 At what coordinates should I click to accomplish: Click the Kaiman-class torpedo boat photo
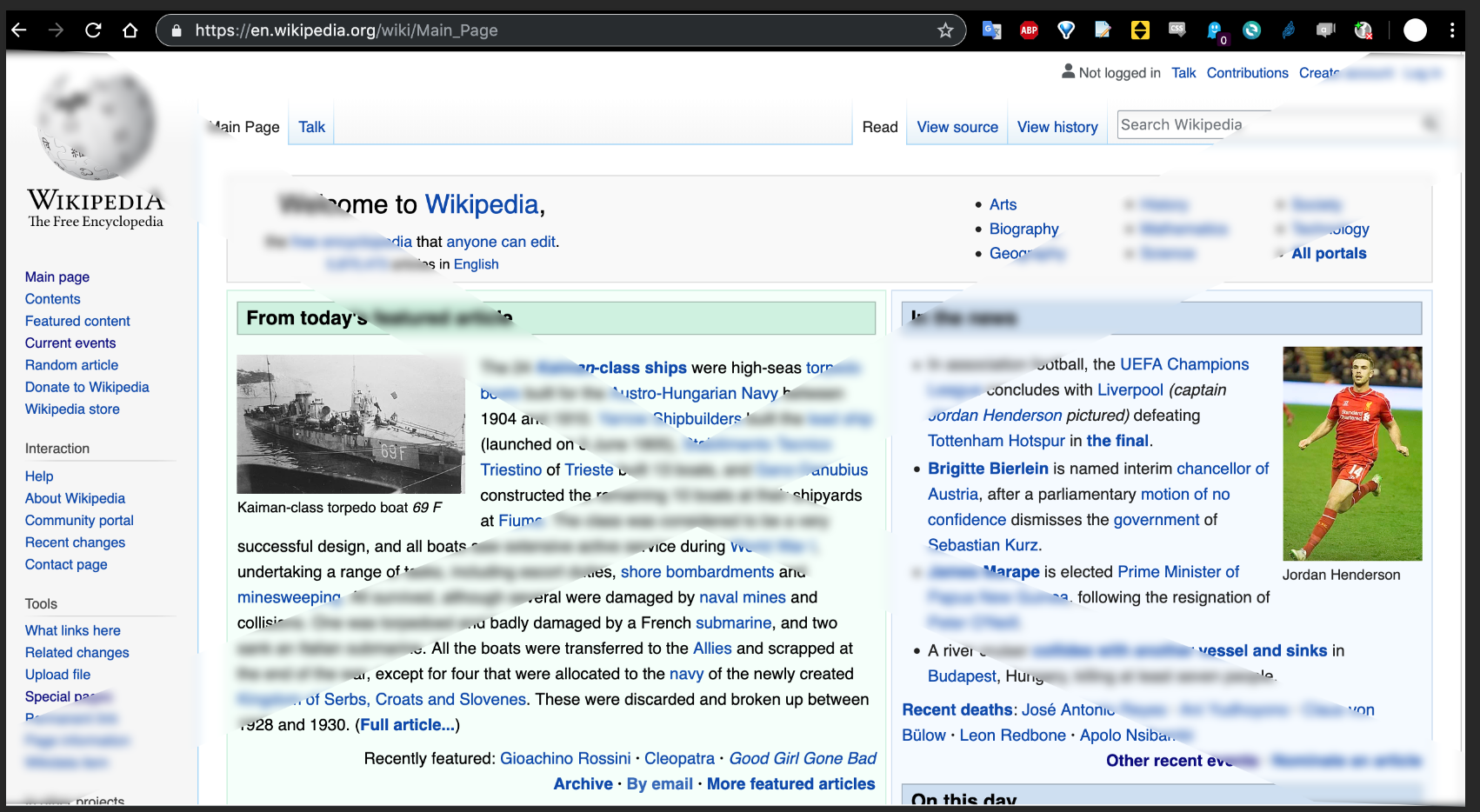click(x=350, y=424)
